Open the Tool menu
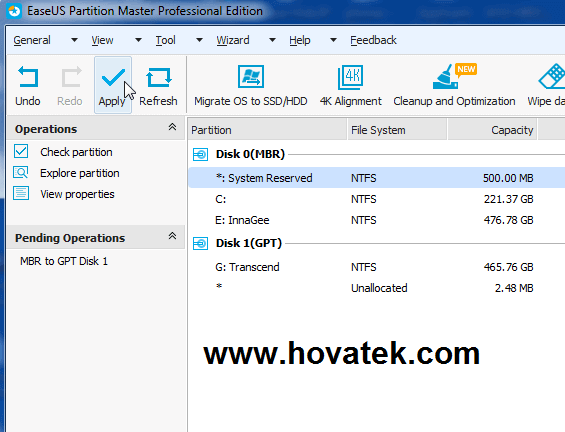This screenshot has height=432, width=565. click(x=165, y=40)
